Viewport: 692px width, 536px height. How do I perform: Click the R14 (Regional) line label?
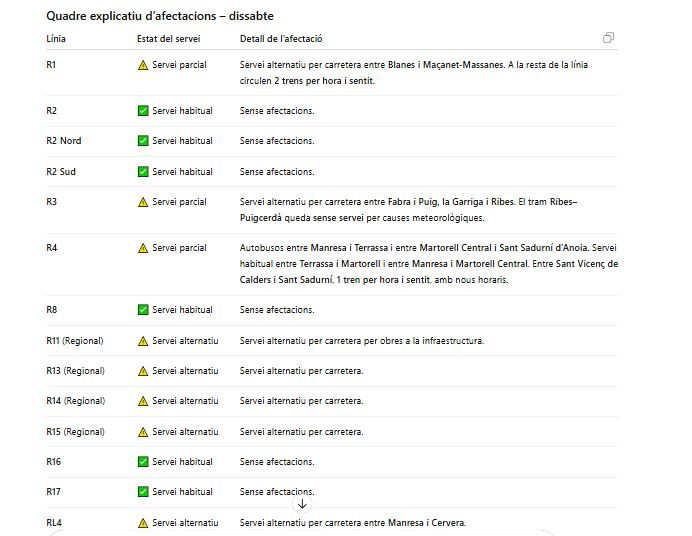[75, 401]
